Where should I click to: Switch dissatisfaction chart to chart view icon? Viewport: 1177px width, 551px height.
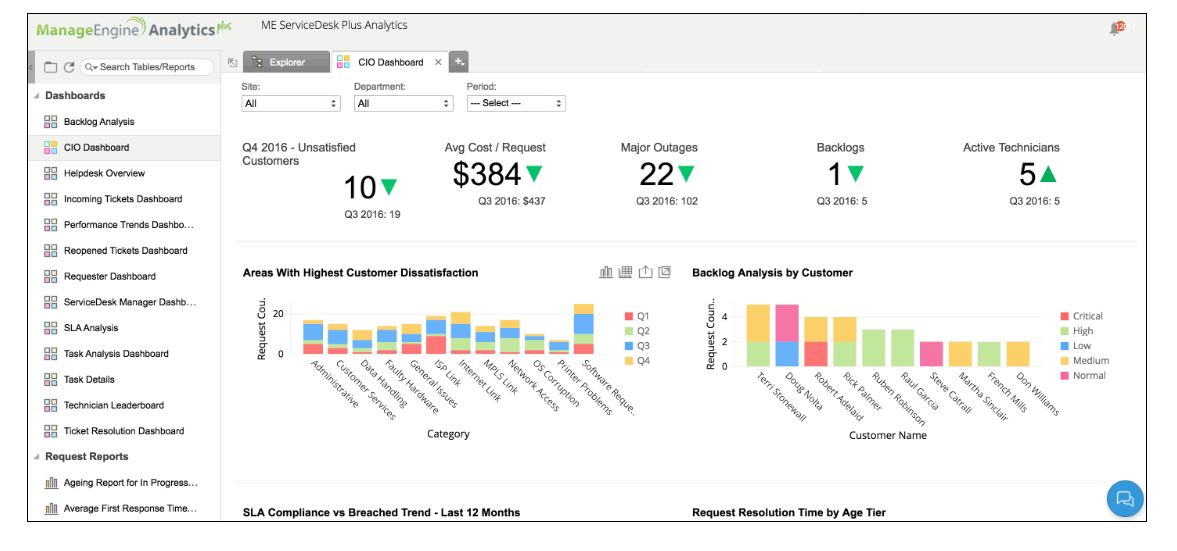[x=606, y=272]
